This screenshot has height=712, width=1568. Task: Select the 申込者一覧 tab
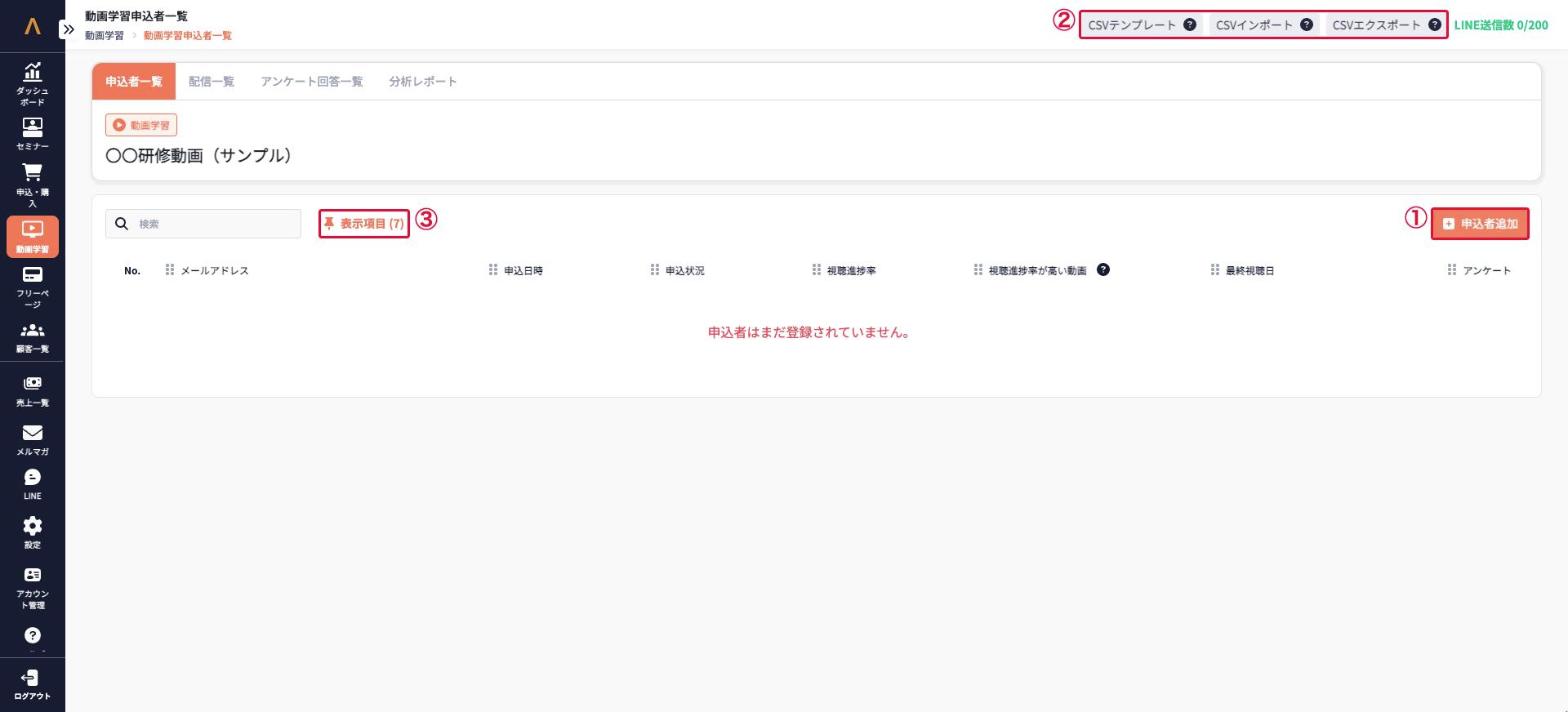[x=134, y=82]
